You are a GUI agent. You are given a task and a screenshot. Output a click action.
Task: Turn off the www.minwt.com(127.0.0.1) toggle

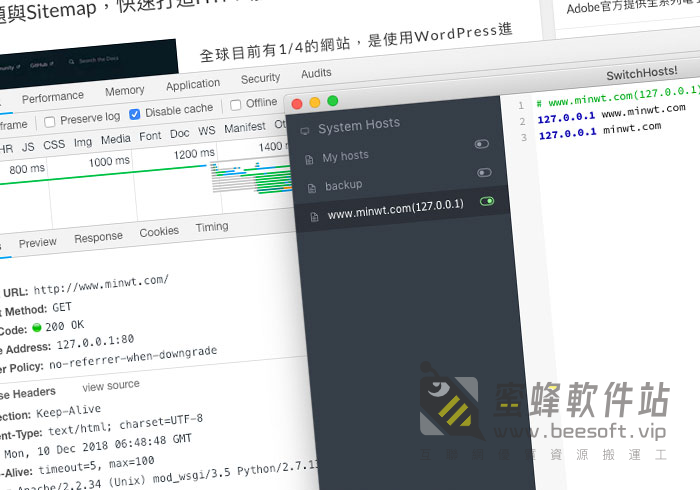[487, 201]
